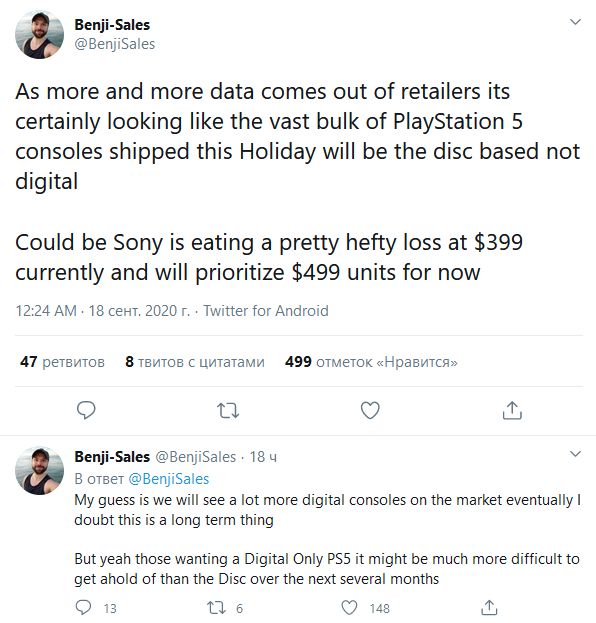
Task: Like the main Benji-Sales tweet
Action: [x=370, y=410]
